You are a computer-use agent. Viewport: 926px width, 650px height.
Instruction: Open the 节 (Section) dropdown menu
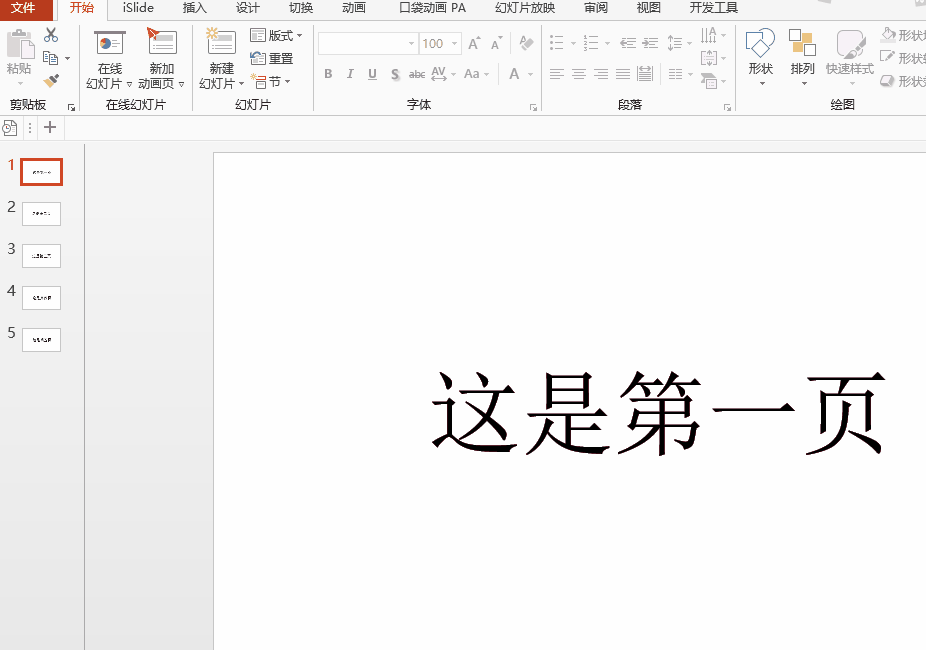tap(271, 82)
